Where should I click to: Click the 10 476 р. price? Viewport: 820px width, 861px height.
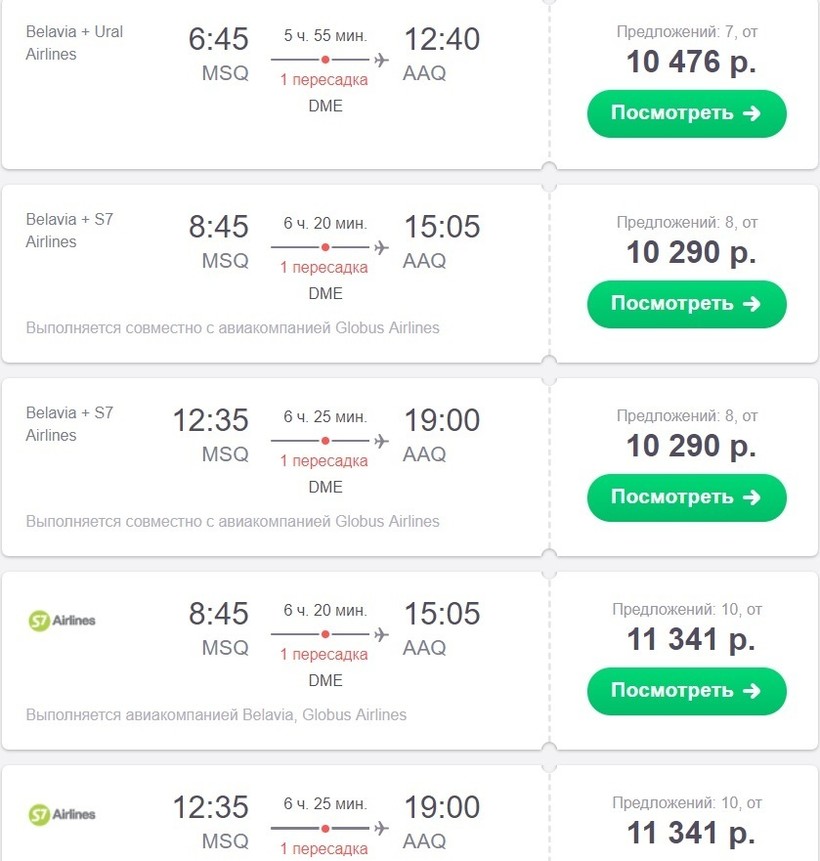pyautogui.click(x=691, y=62)
